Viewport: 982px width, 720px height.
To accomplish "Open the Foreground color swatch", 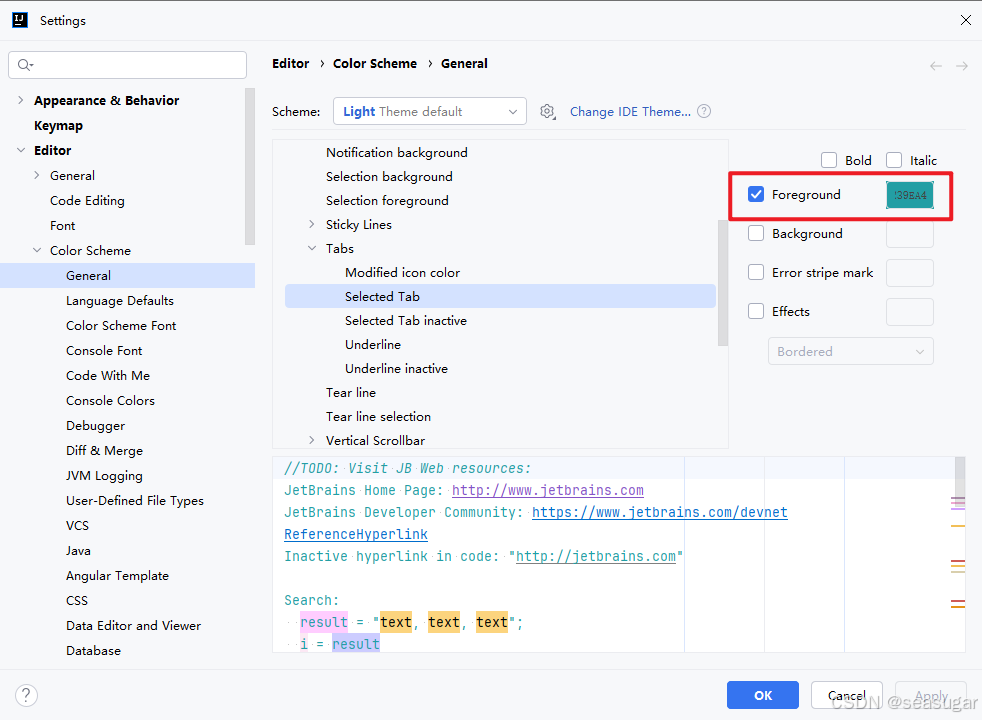I will click(x=910, y=195).
